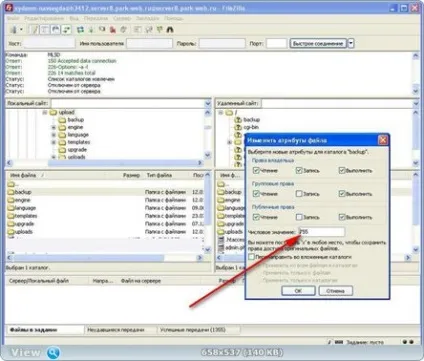Click the uploads folder icon in remote file list

tap(221, 232)
